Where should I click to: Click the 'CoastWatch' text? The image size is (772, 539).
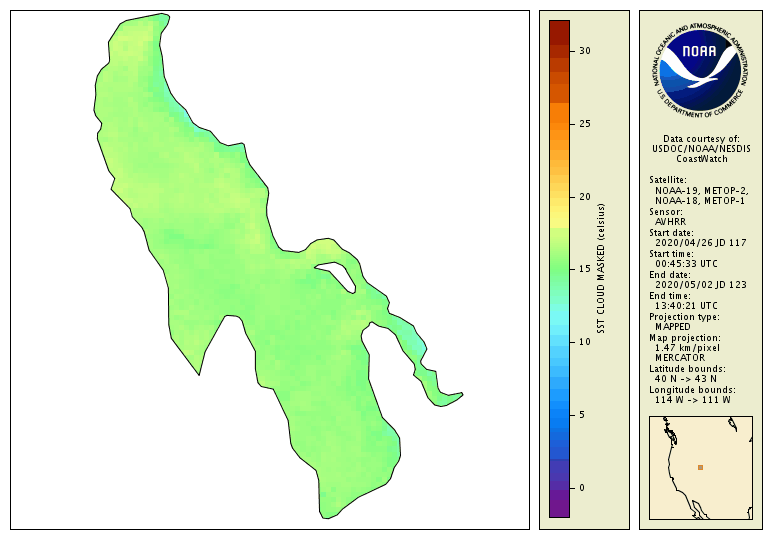pyautogui.click(x=701, y=159)
